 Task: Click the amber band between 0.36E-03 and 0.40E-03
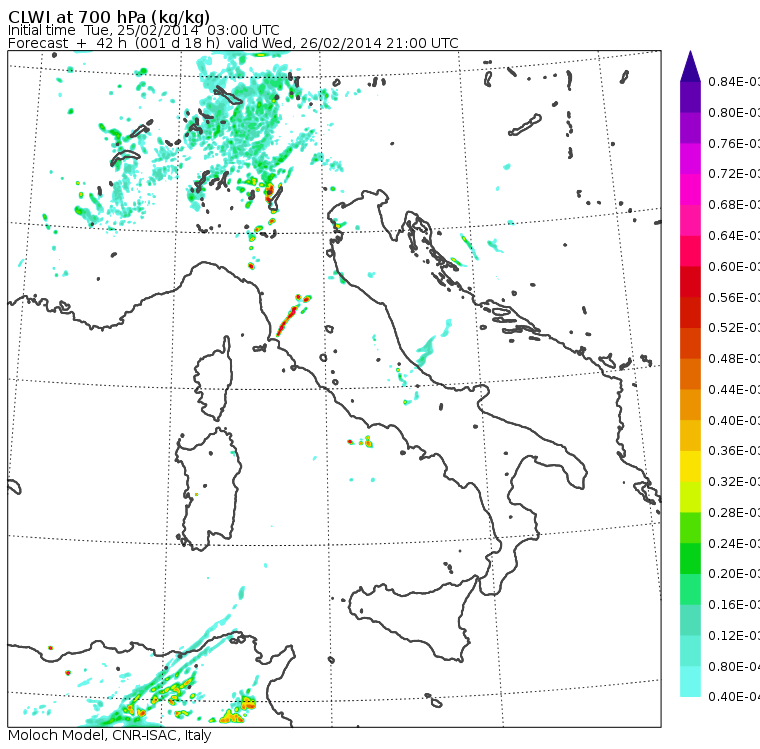(690, 435)
